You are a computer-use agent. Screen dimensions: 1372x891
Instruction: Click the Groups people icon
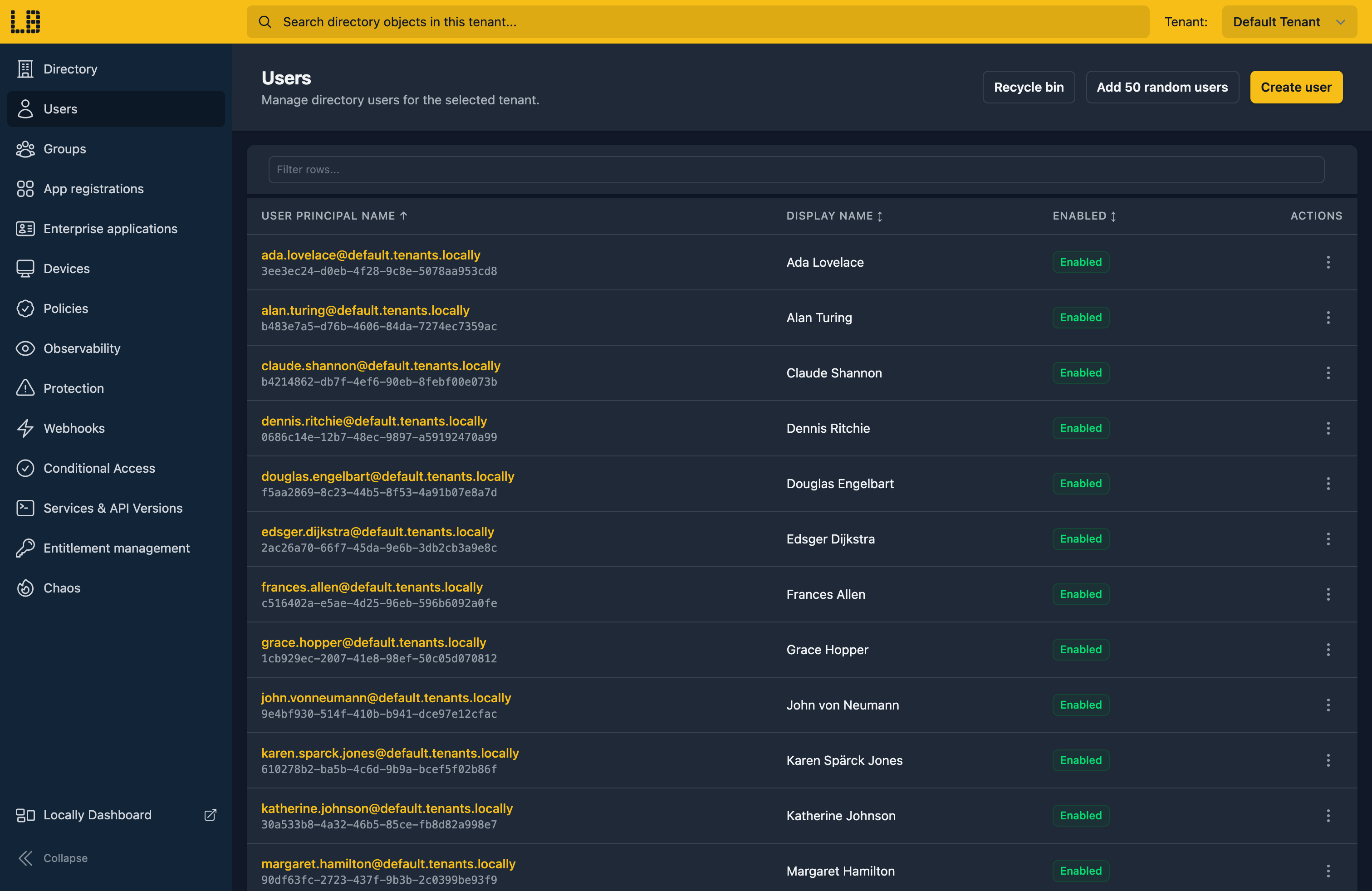[x=25, y=149]
